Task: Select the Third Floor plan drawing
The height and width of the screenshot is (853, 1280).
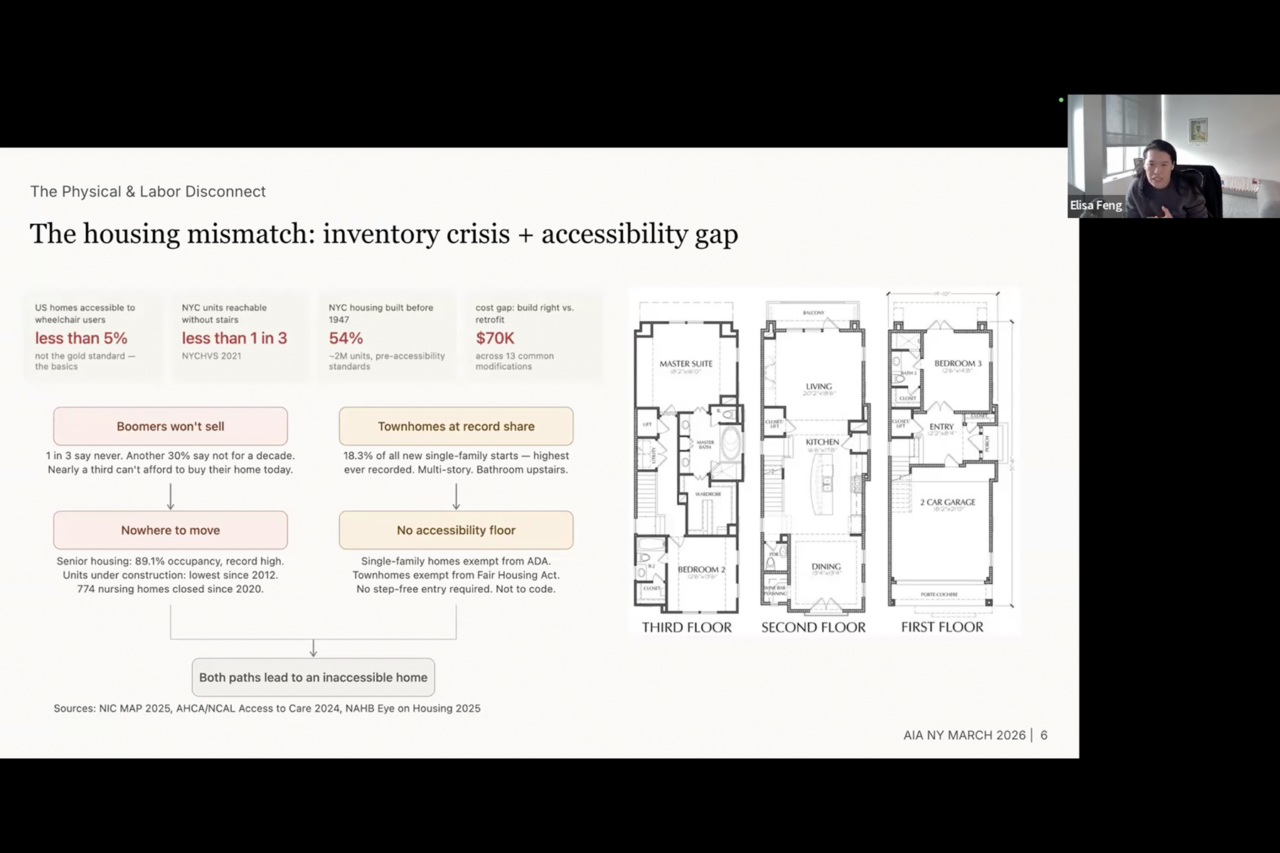Action: pyautogui.click(x=686, y=460)
